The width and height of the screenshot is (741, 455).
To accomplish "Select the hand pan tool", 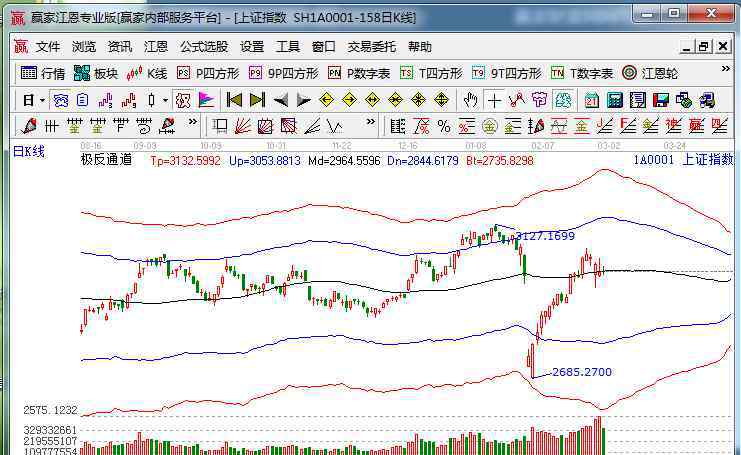I will point(471,100).
